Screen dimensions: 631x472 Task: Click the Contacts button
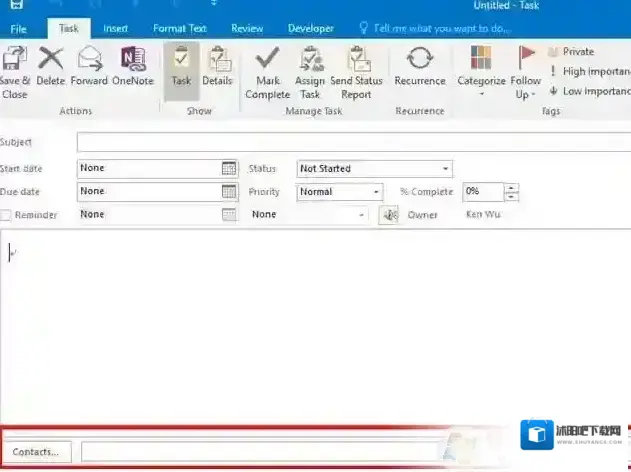pos(36,452)
